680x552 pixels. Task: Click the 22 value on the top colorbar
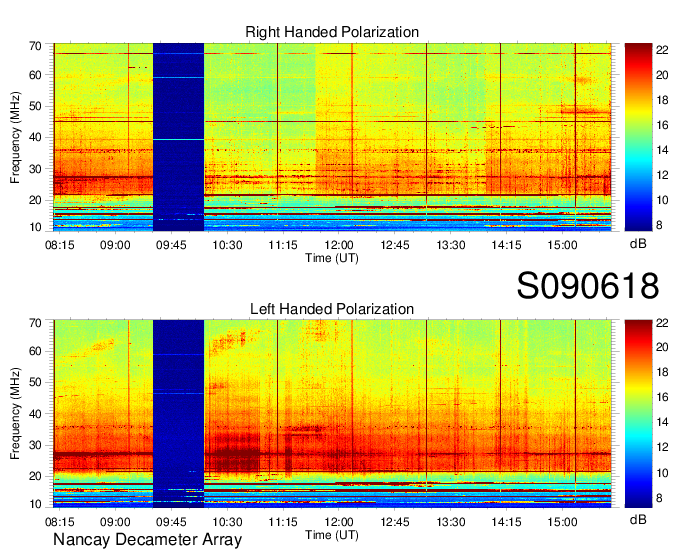662,50
